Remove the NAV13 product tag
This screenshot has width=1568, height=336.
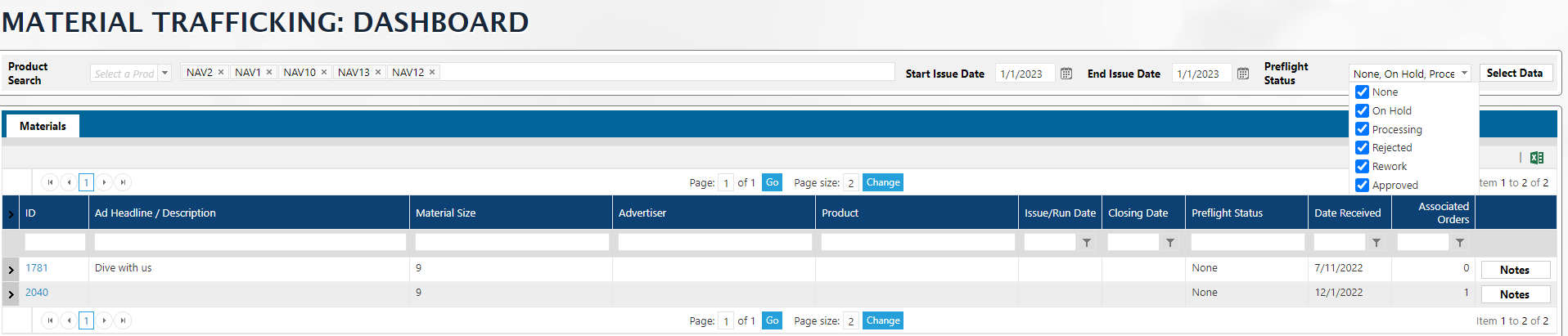click(x=378, y=73)
